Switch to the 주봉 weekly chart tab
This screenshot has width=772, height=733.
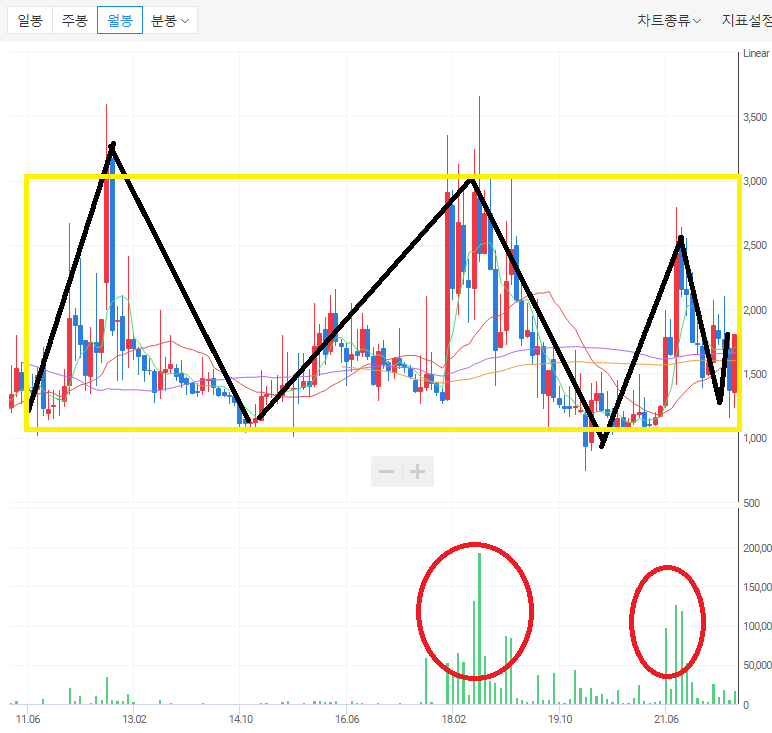pyautogui.click(x=74, y=20)
